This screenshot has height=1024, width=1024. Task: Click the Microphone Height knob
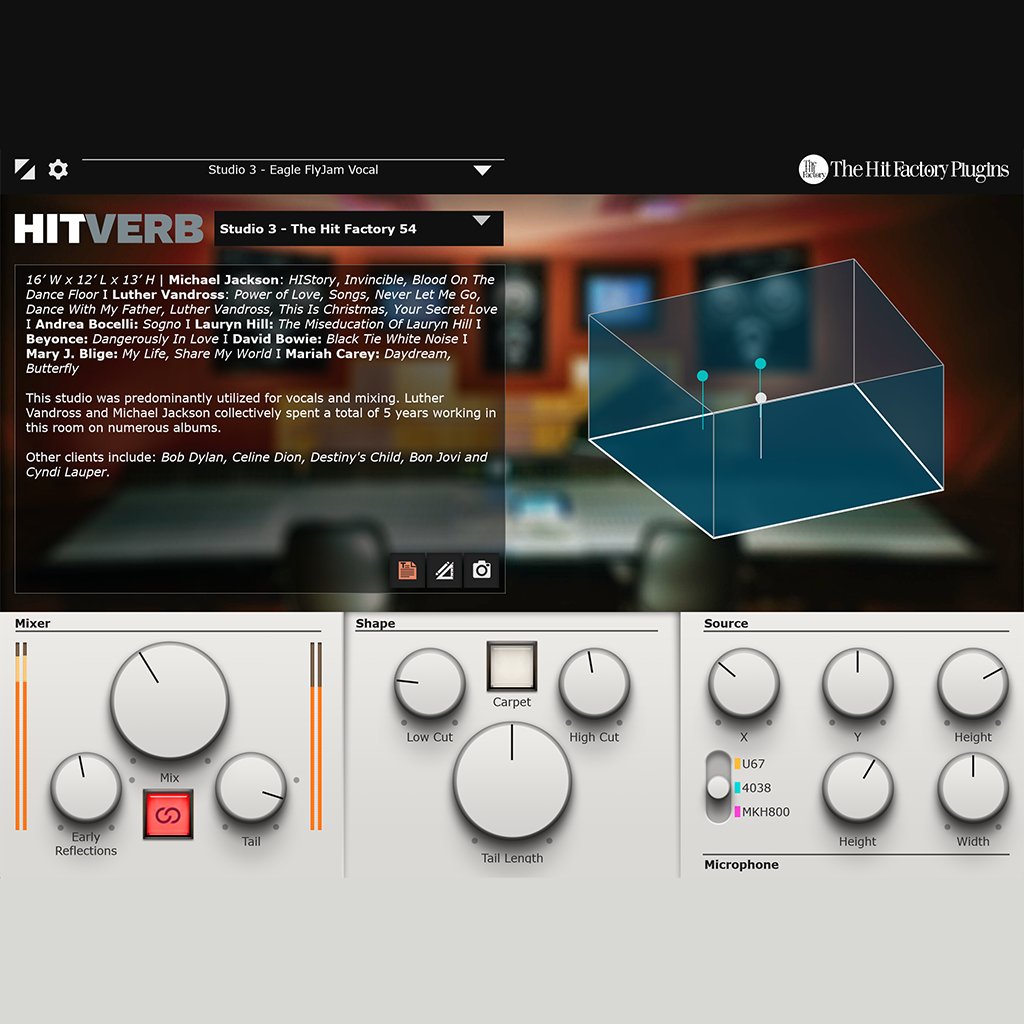click(857, 788)
